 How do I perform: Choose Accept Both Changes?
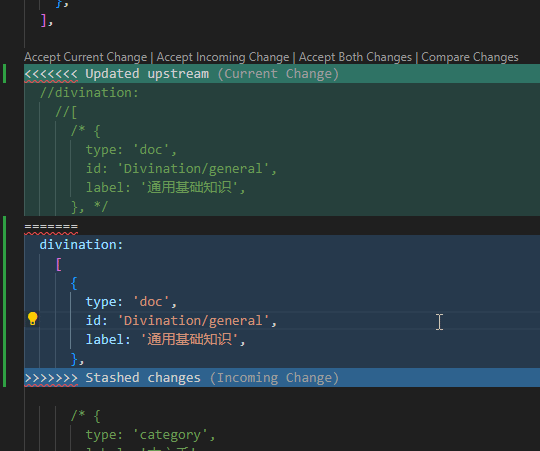355,57
